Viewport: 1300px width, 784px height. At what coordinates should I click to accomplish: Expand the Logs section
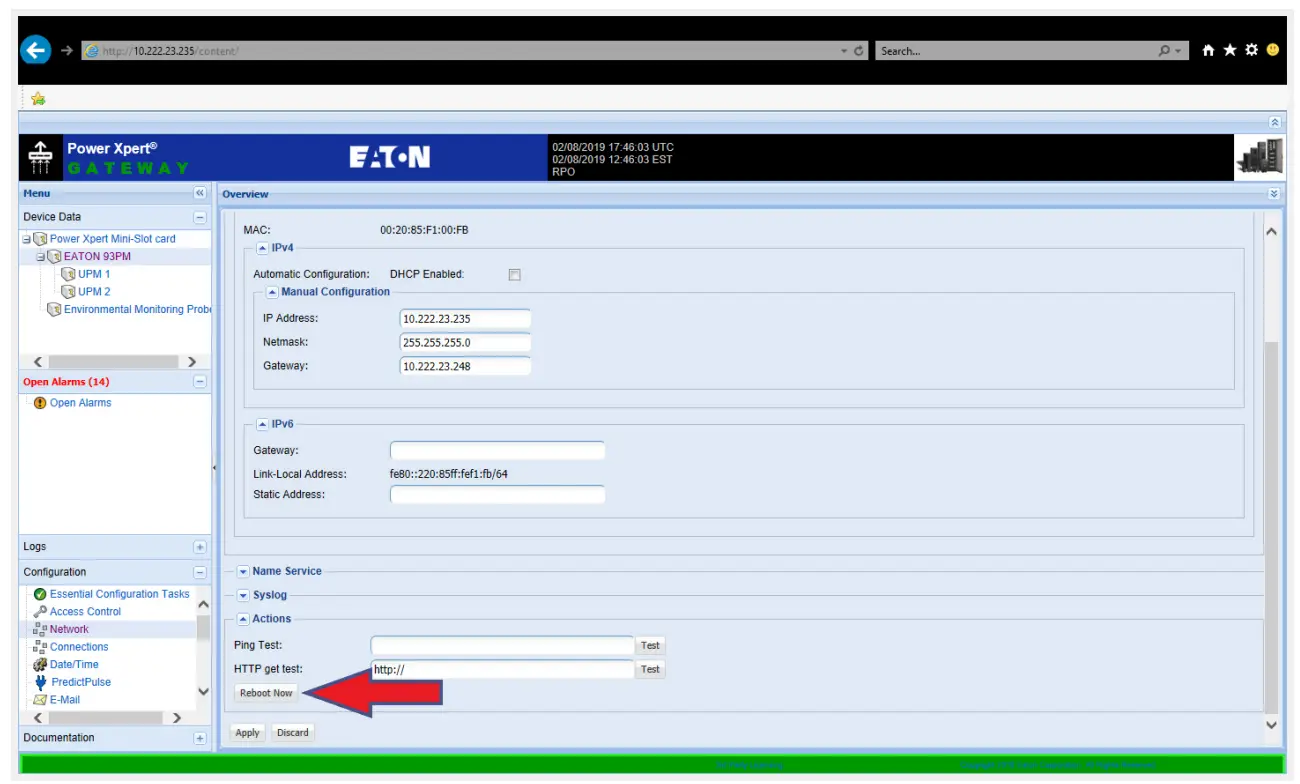coord(200,547)
